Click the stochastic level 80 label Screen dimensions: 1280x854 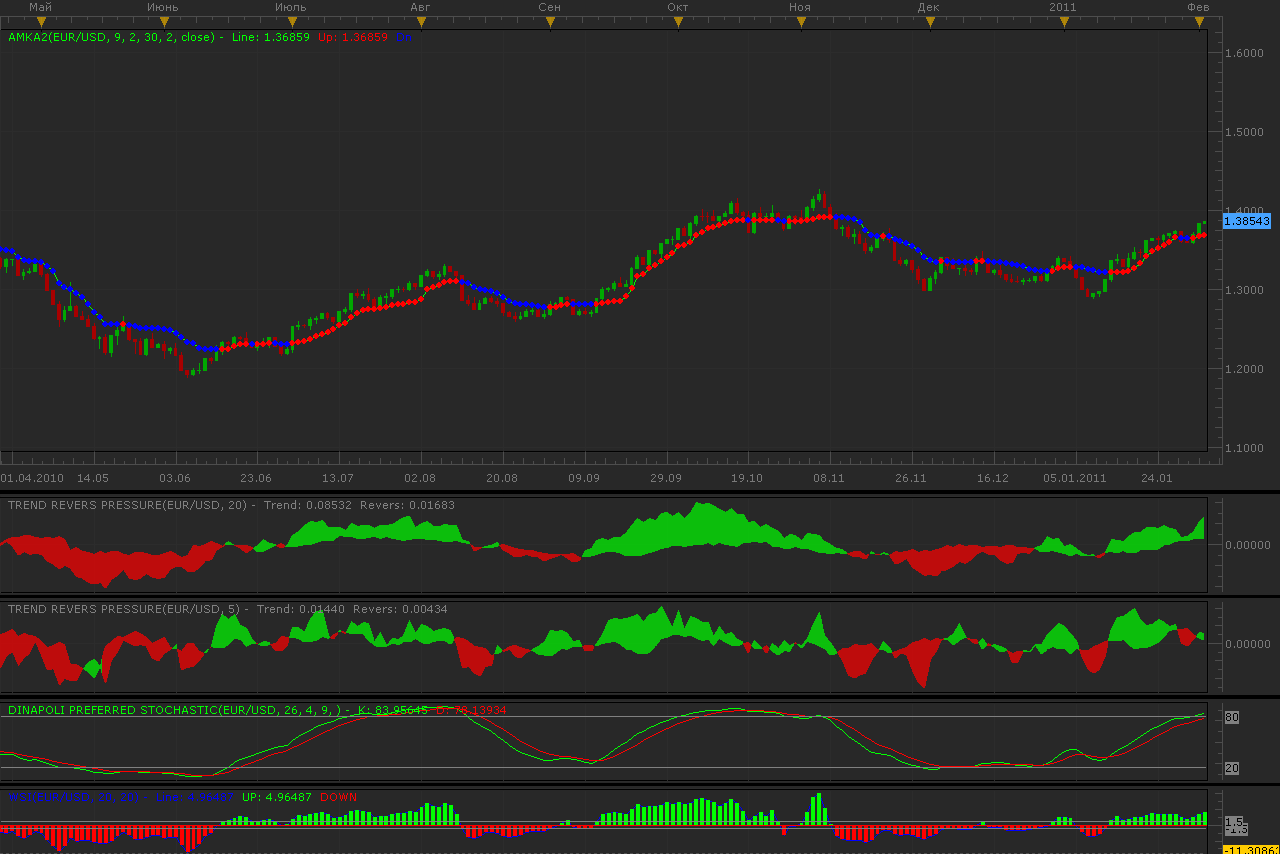pos(1232,717)
